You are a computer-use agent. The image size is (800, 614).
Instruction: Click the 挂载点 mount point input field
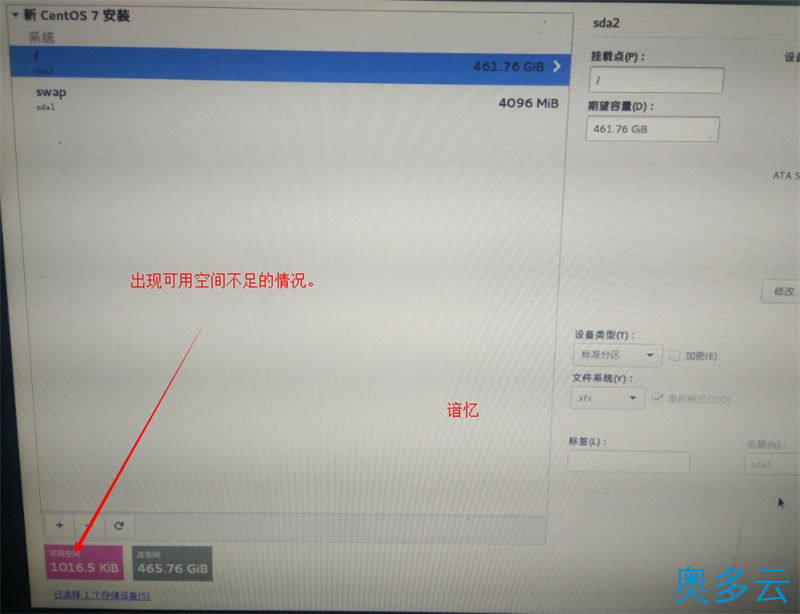point(656,80)
